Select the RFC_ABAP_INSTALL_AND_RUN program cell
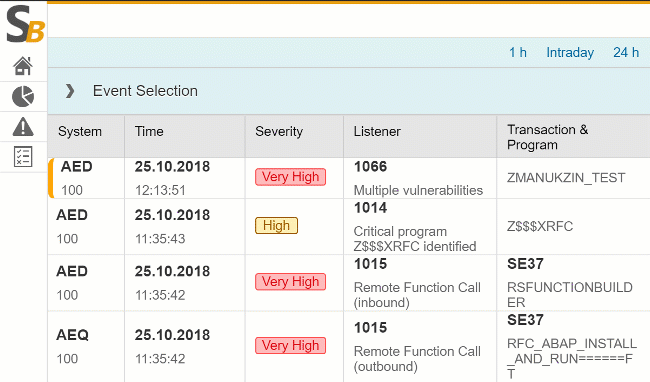650x382 pixels. (x=572, y=347)
